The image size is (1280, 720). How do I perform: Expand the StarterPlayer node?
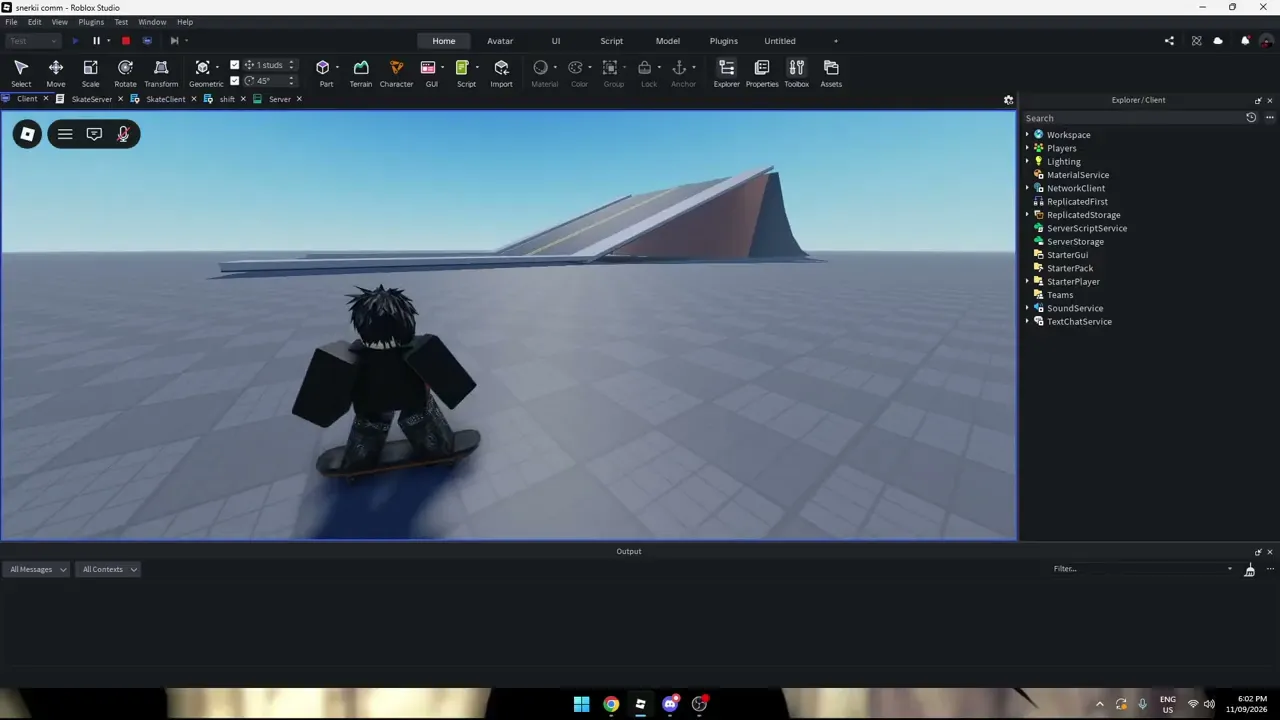pos(1027,282)
